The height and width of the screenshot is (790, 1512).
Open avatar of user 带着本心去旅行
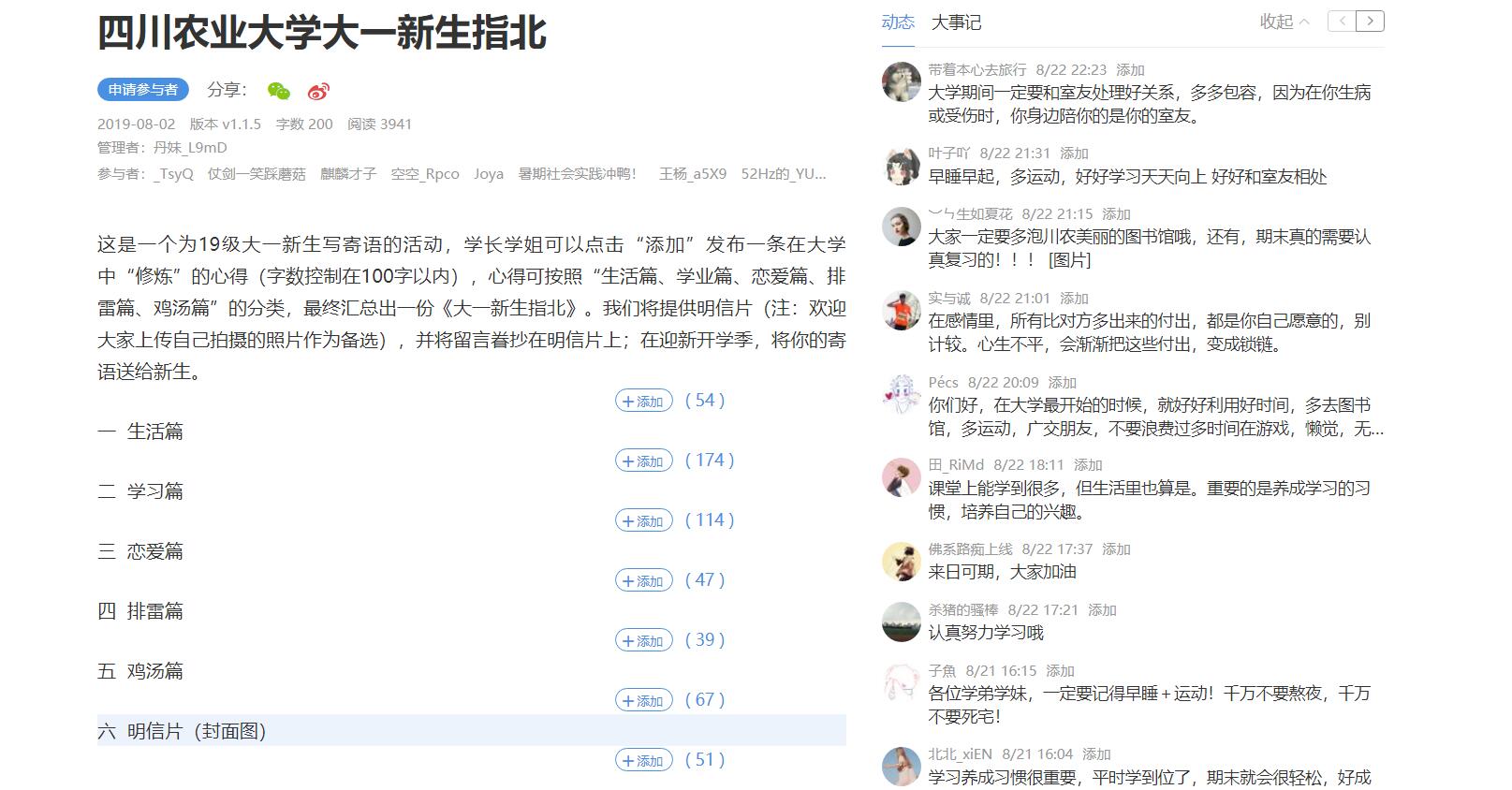[902, 82]
